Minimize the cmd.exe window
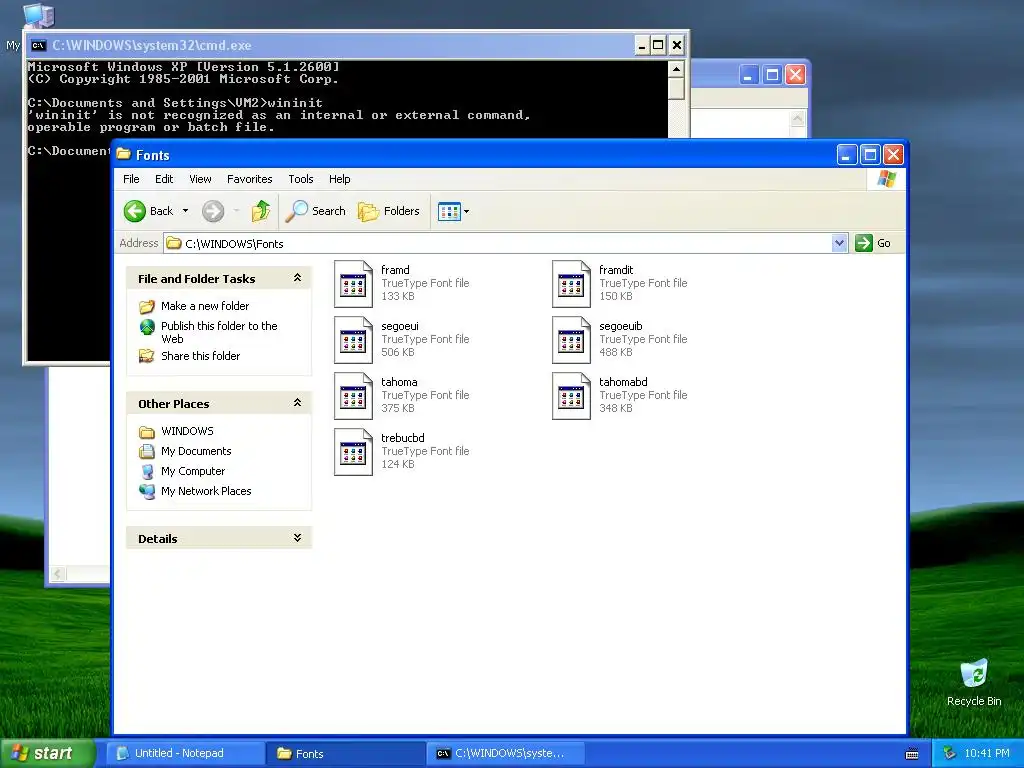 [x=641, y=45]
